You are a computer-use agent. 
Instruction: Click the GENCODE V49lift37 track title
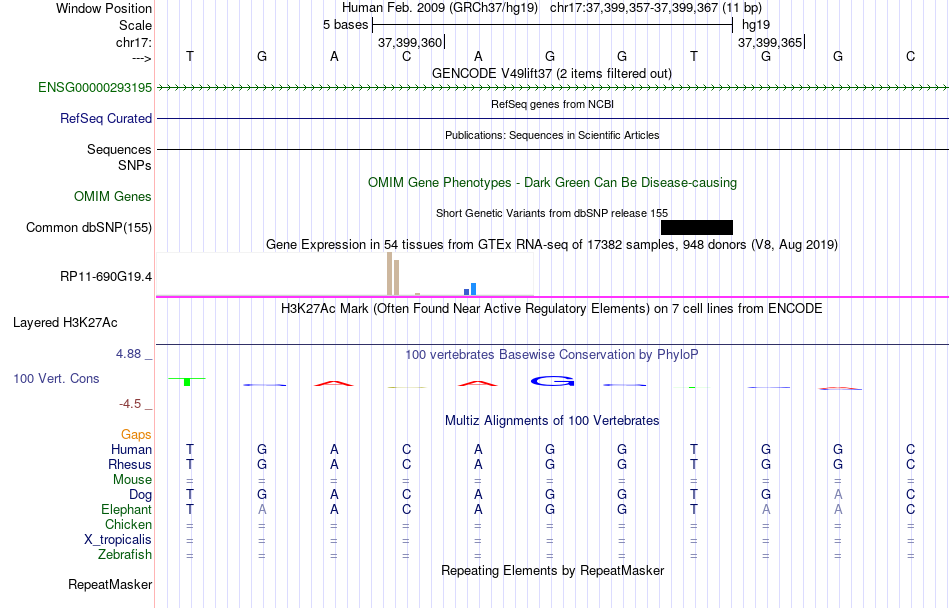pyautogui.click(x=552, y=74)
